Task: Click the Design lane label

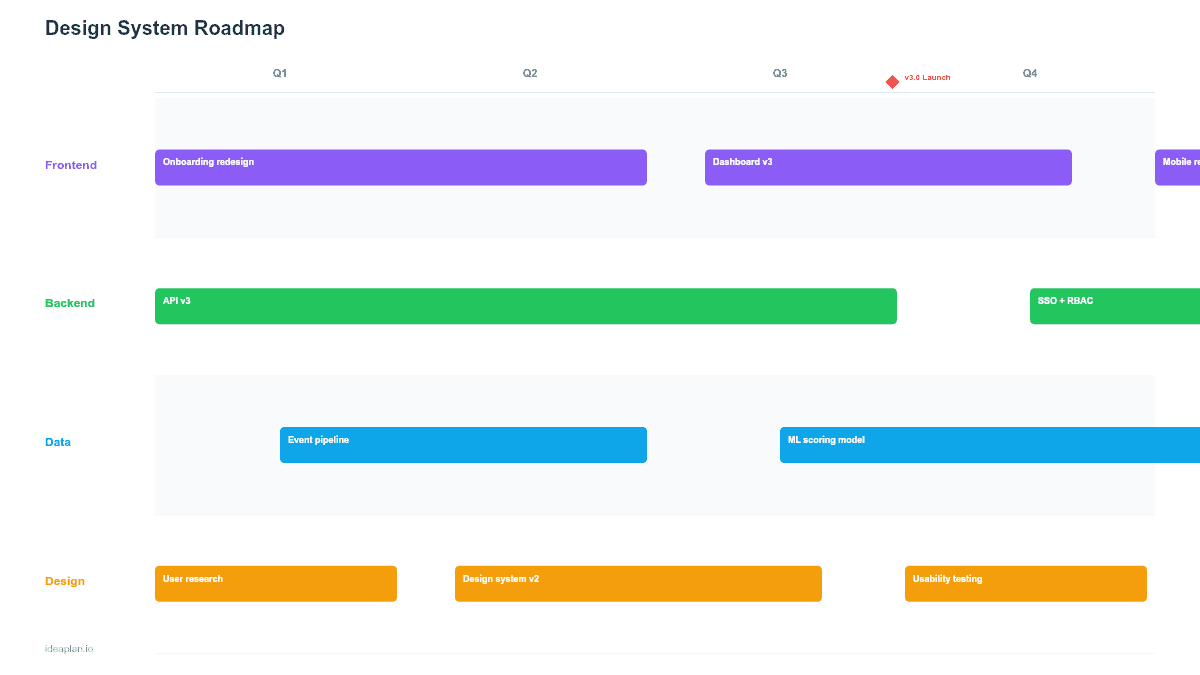Action: tap(64, 580)
